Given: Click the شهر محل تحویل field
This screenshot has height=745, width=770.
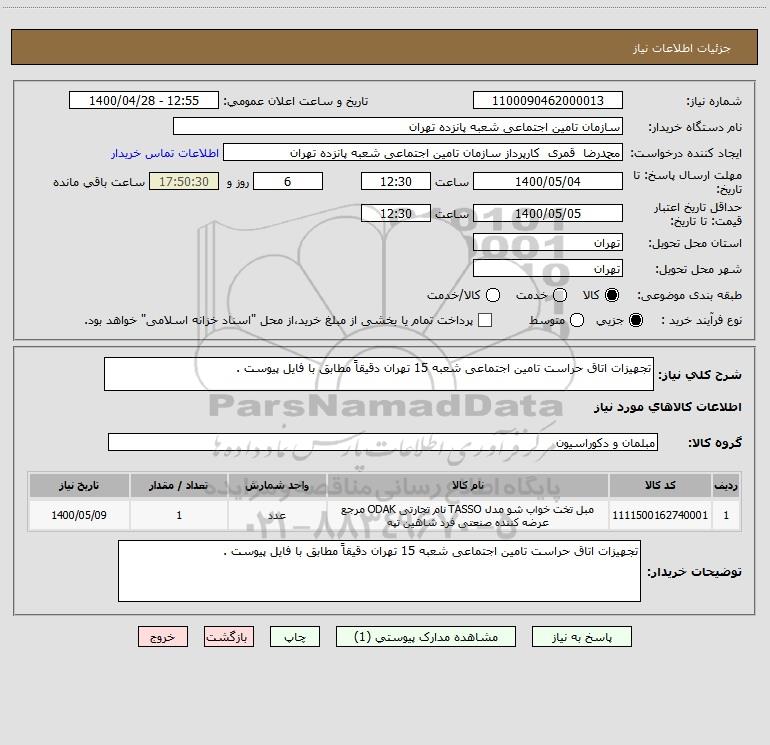Looking at the screenshot, I should tap(548, 269).
